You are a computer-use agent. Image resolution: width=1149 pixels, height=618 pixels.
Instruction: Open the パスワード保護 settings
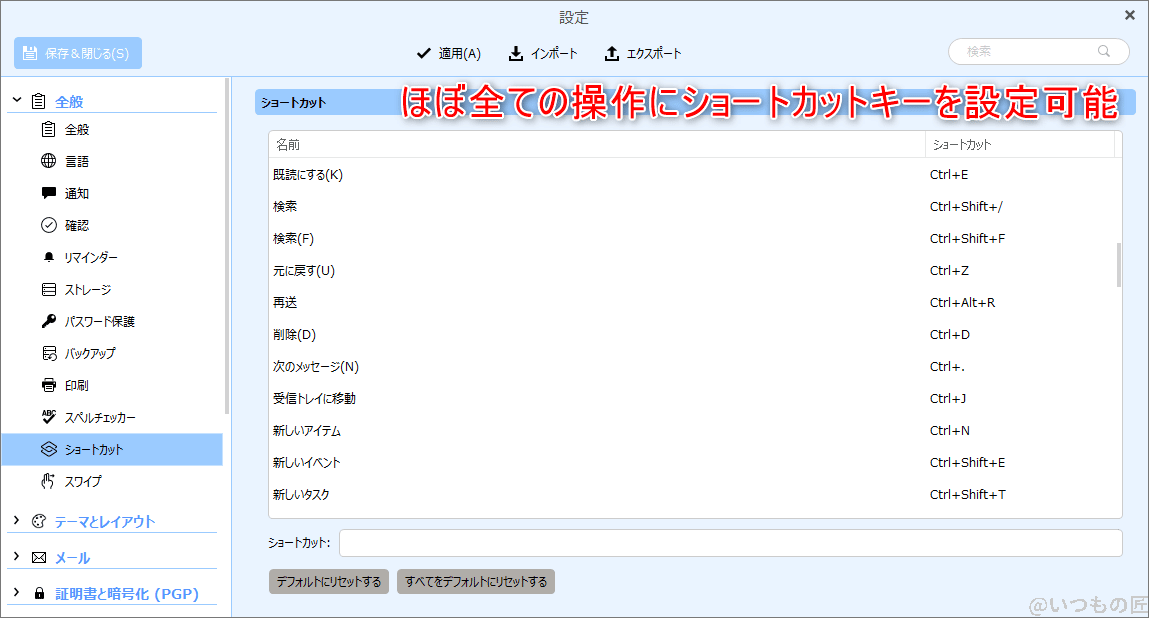coord(95,320)
